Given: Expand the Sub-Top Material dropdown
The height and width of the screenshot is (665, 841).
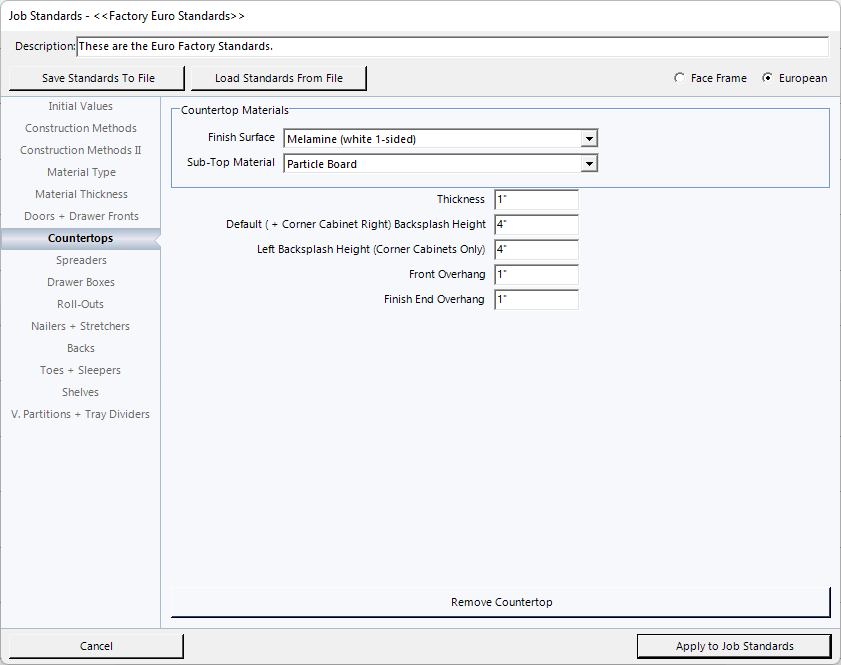Looking at the screenshot, I should (x=589, y=164).
